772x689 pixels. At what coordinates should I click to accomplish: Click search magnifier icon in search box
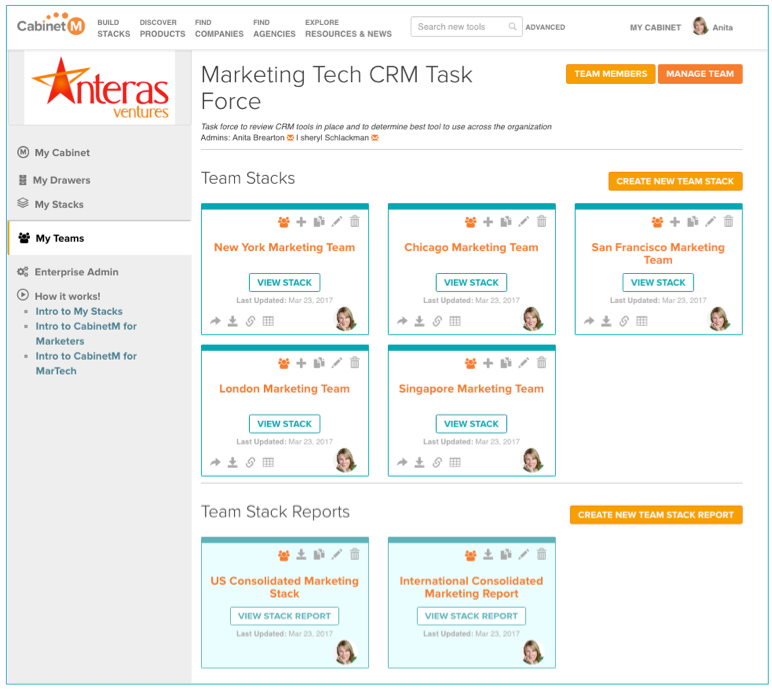point(513,27)
